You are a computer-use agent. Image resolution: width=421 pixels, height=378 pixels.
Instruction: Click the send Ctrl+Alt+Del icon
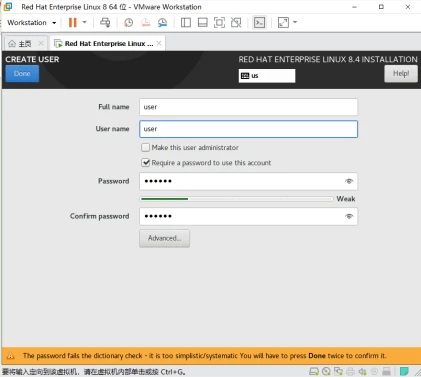(x=105, y=22)
